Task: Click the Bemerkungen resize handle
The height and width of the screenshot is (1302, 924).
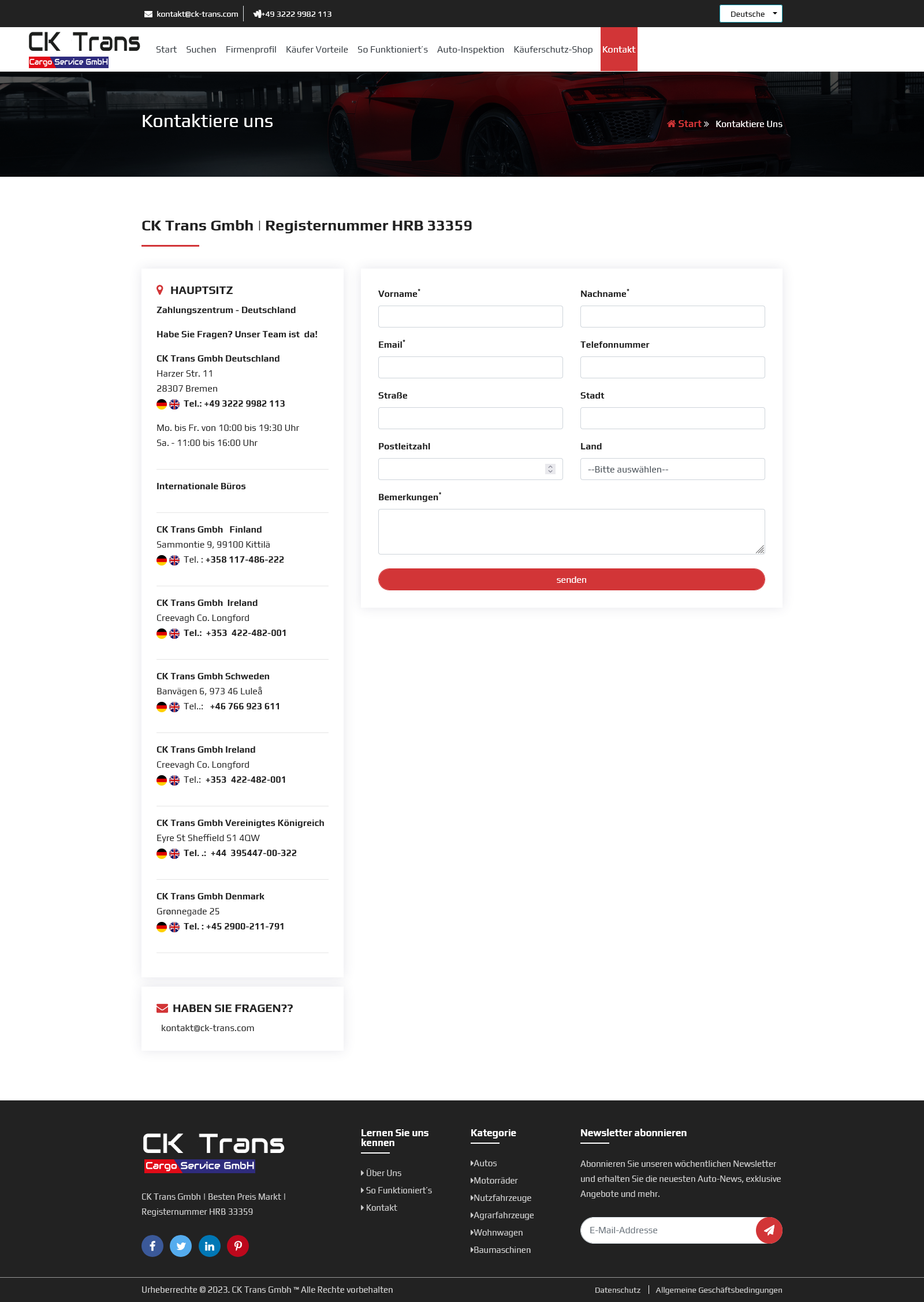Action: 760,549
